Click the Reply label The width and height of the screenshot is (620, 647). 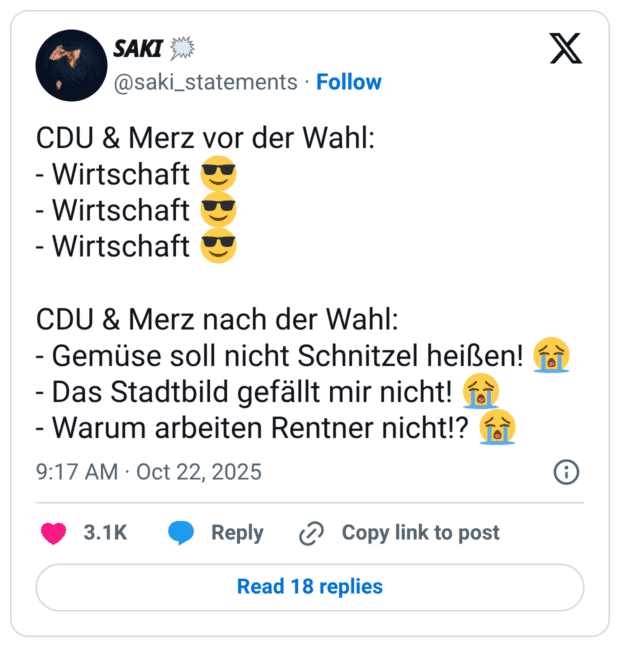coord(237,533)
